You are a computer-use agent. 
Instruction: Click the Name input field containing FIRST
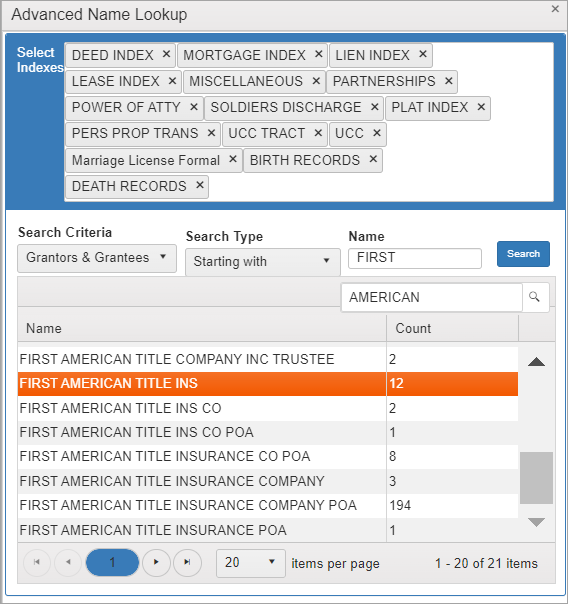[x=415, y=258]
